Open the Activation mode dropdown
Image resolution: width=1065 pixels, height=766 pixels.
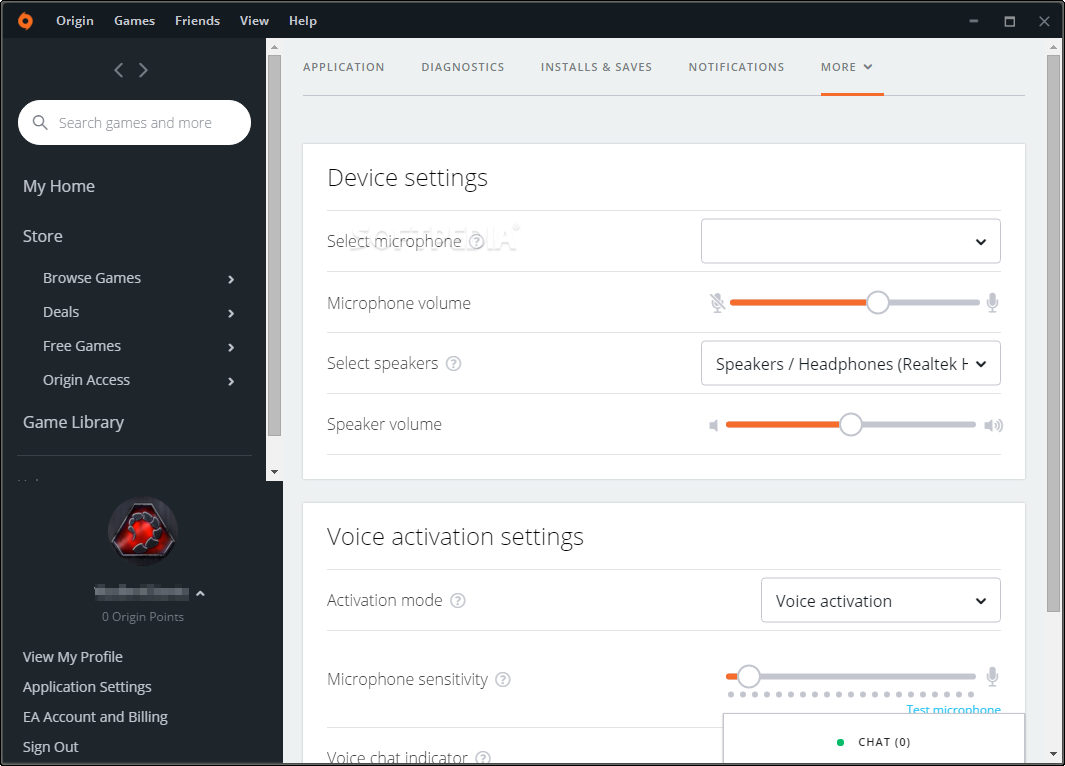coord(880,600)
